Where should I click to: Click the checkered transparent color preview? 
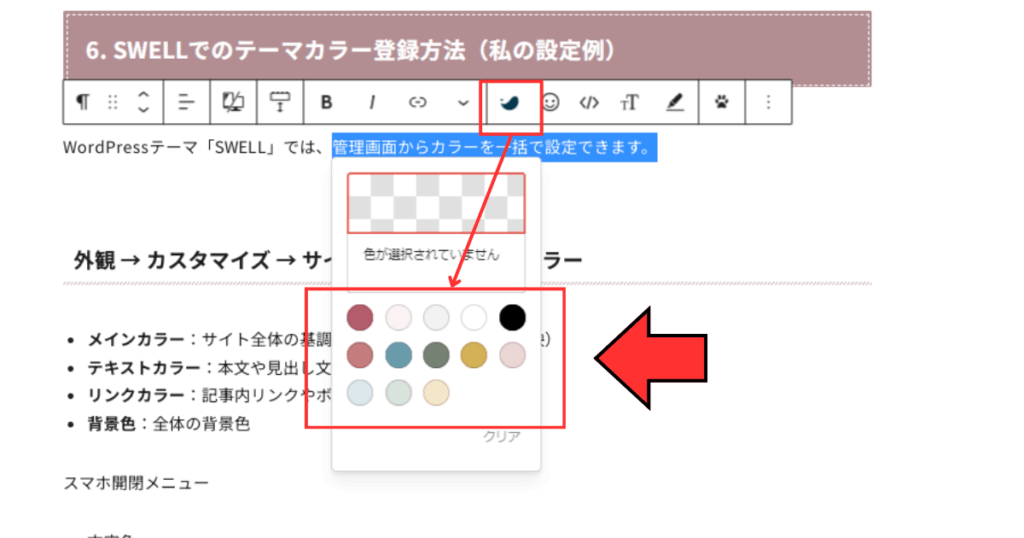click(436, 203)
